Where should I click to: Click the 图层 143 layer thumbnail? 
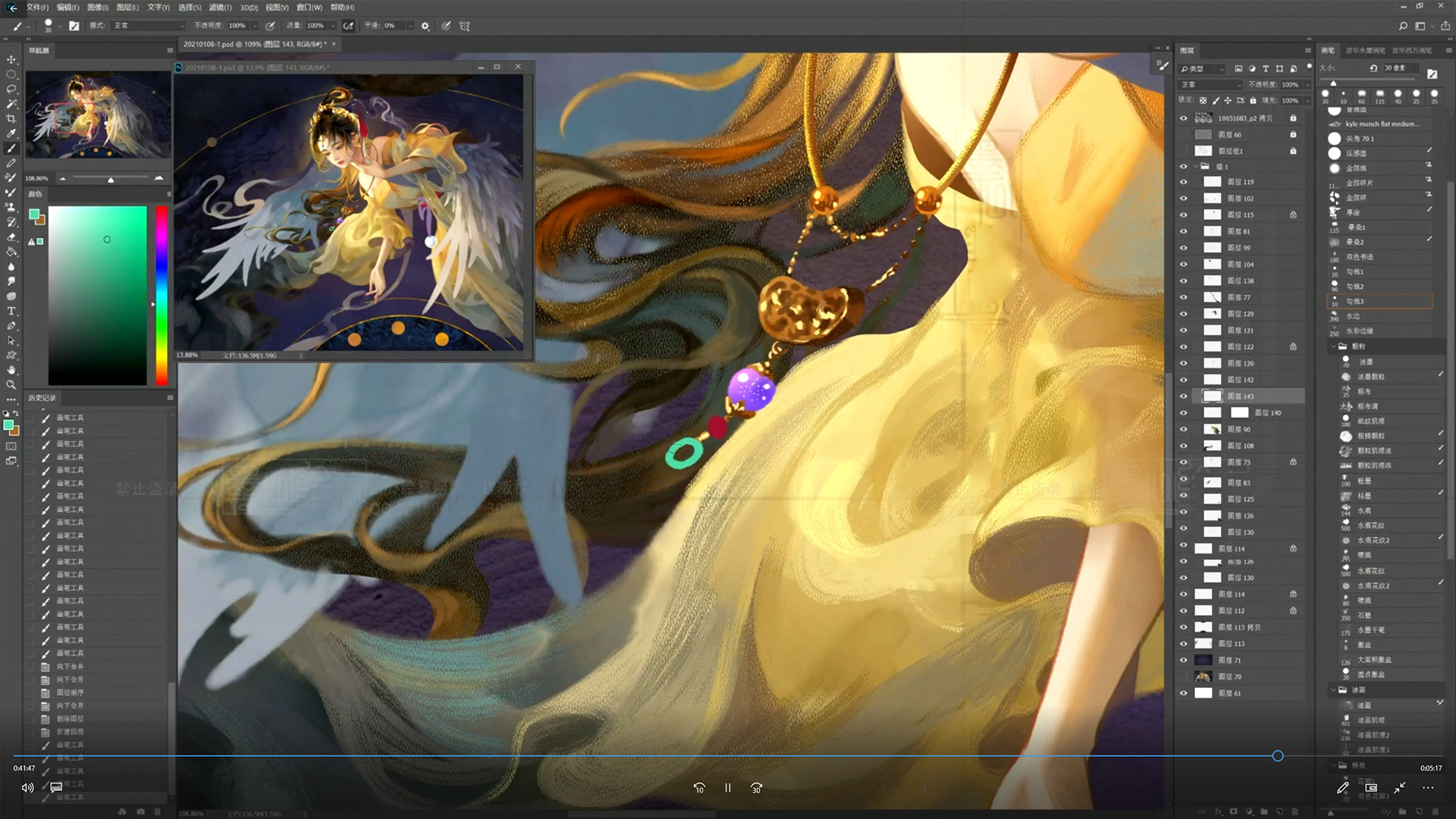click(x=1213, y=397)
